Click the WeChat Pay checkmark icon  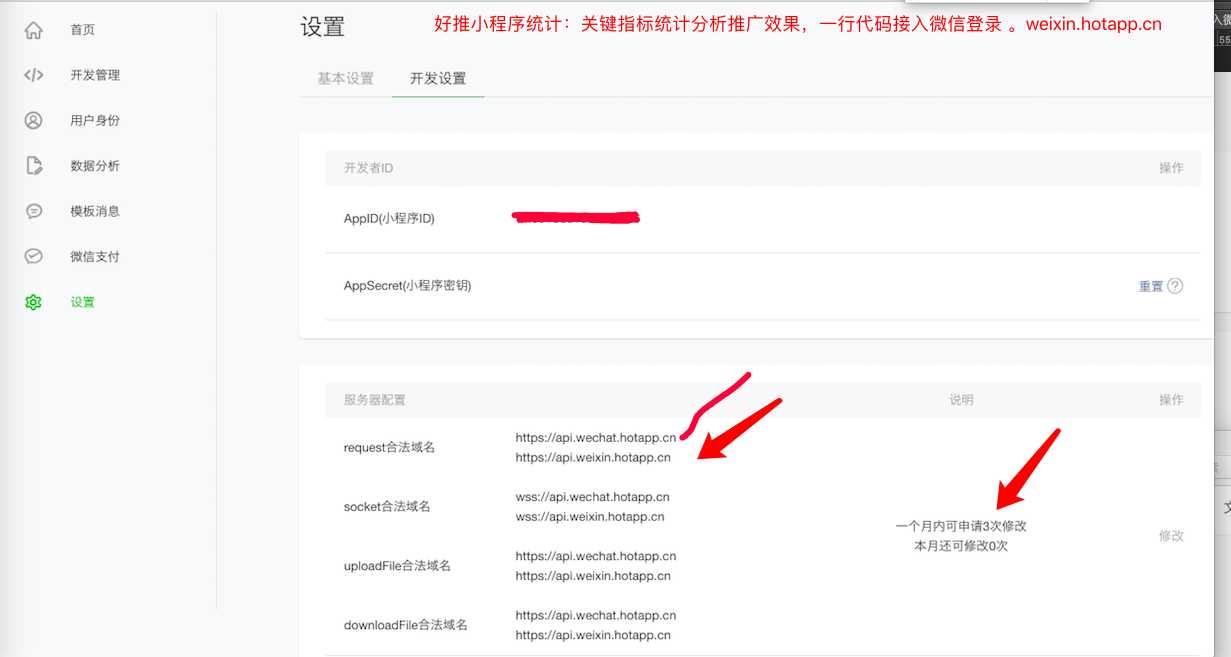[33, 256]
